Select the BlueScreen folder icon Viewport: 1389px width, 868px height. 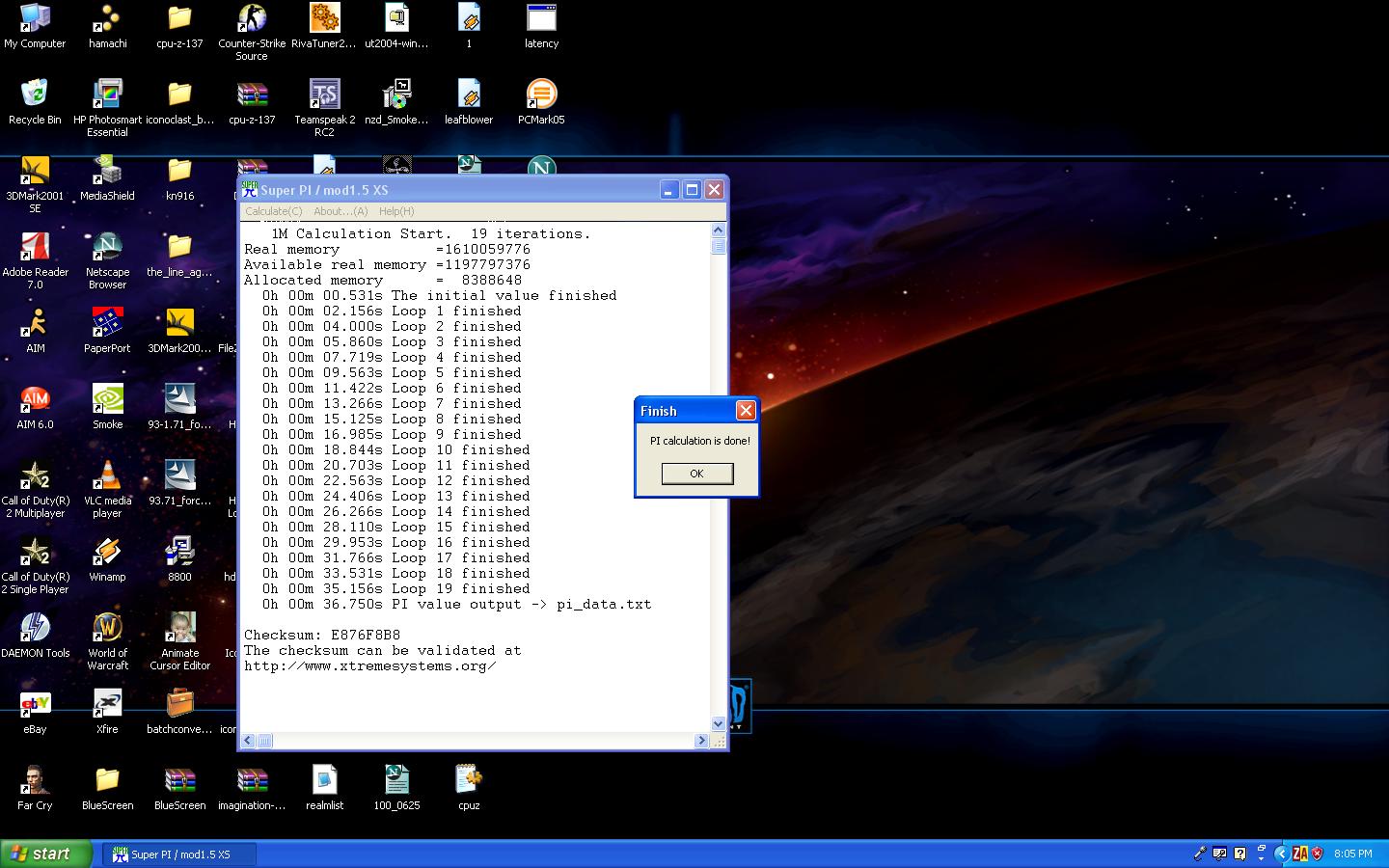click(x=107, y=788)
